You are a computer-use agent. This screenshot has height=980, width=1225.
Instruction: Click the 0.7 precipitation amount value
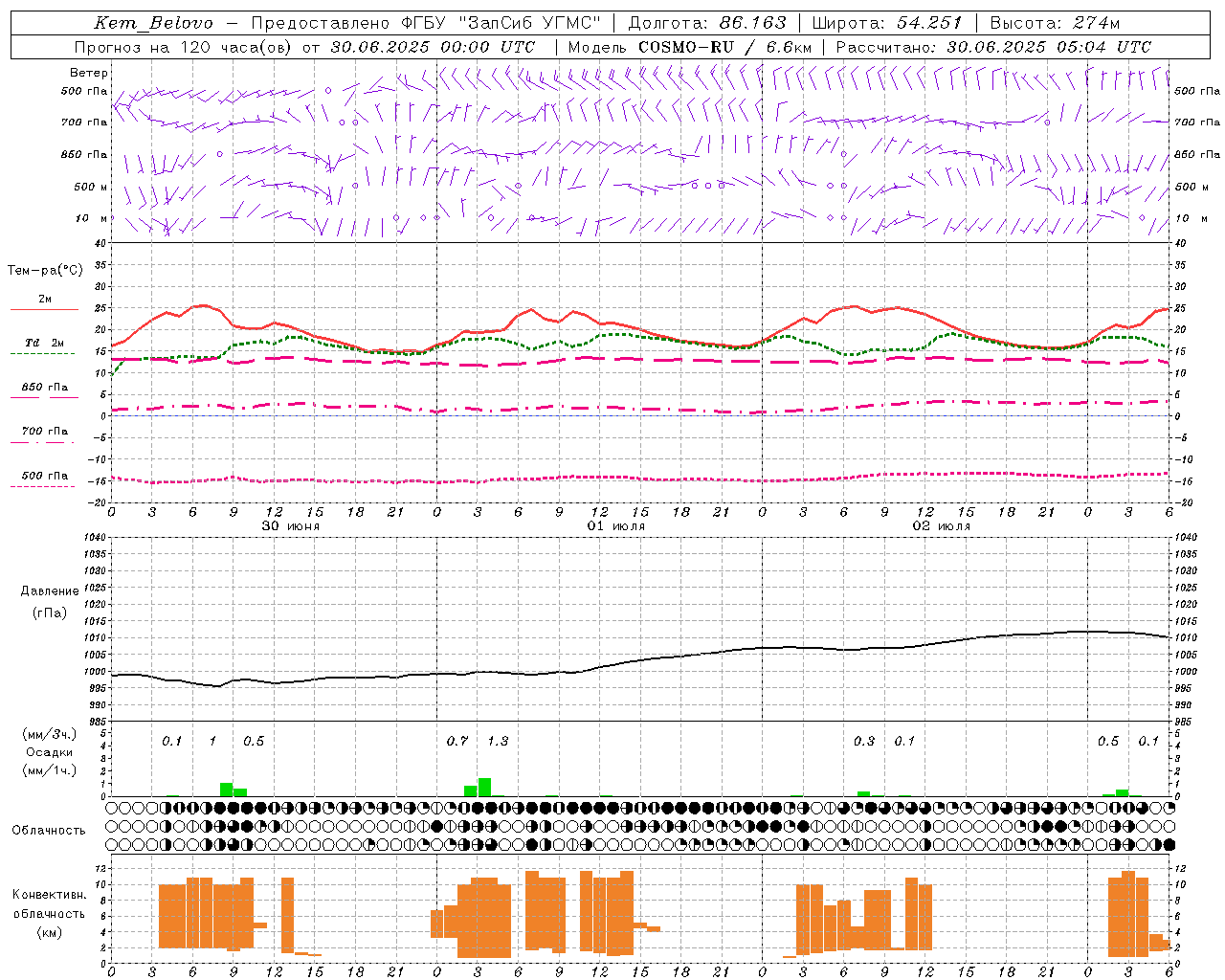coord(457,741)
